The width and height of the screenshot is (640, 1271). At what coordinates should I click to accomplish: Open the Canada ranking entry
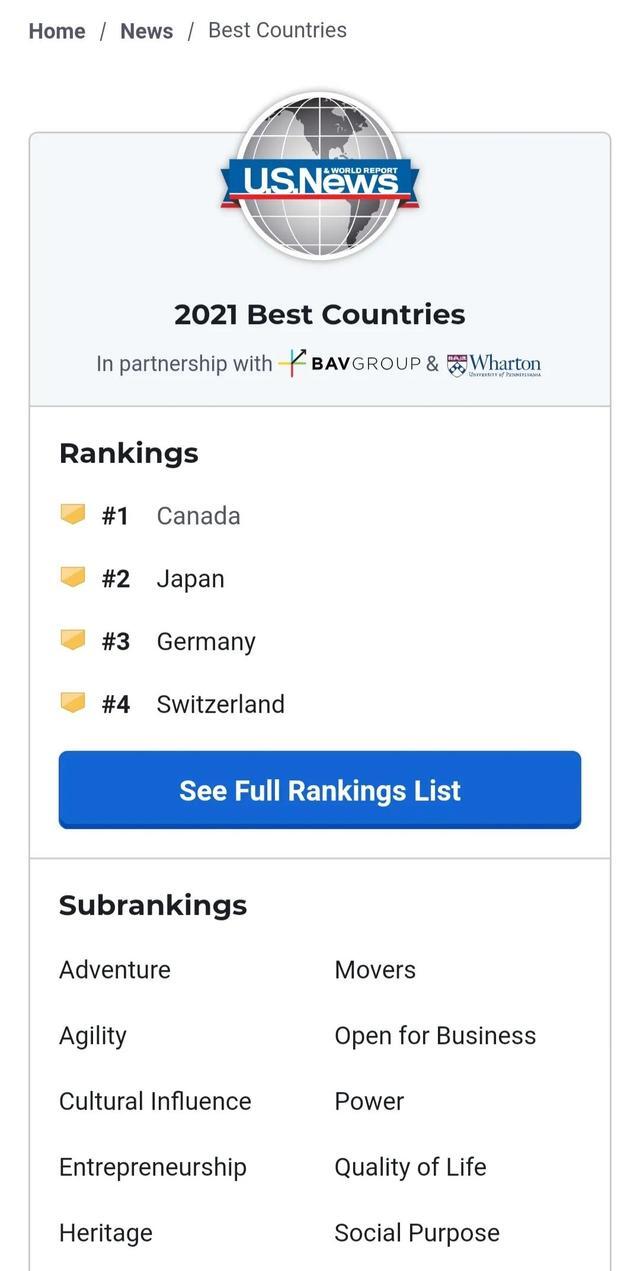198,516
